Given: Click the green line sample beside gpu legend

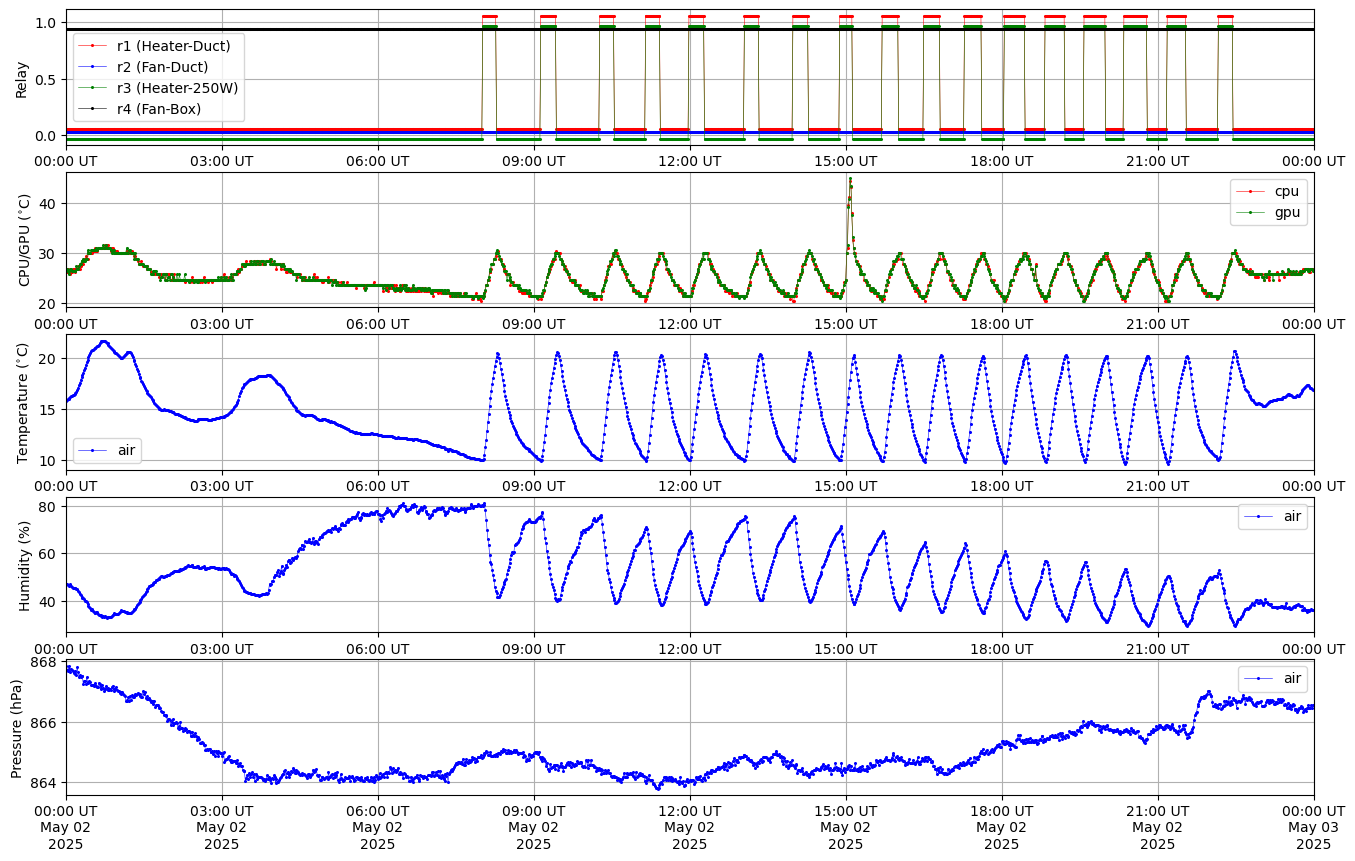Looking at the screenshot, I should pyautogui.click(x=1251, y=212).
